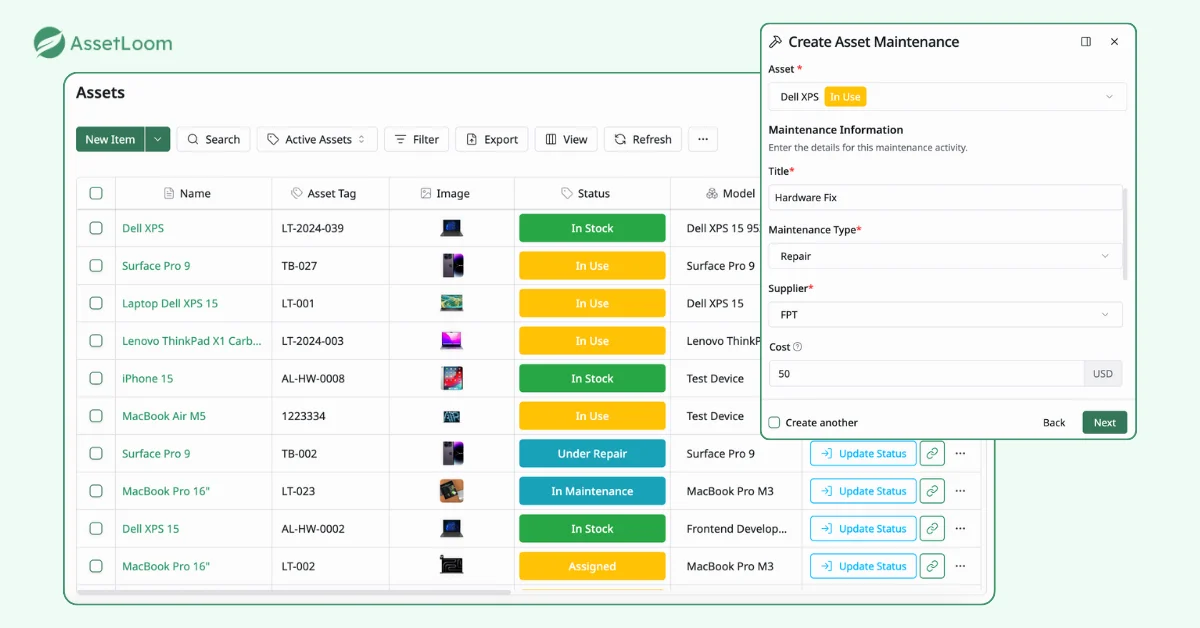The image size is (1200, 628).
Task: Click the link icon for asset LT-002
Action: [x=932, y=566]
